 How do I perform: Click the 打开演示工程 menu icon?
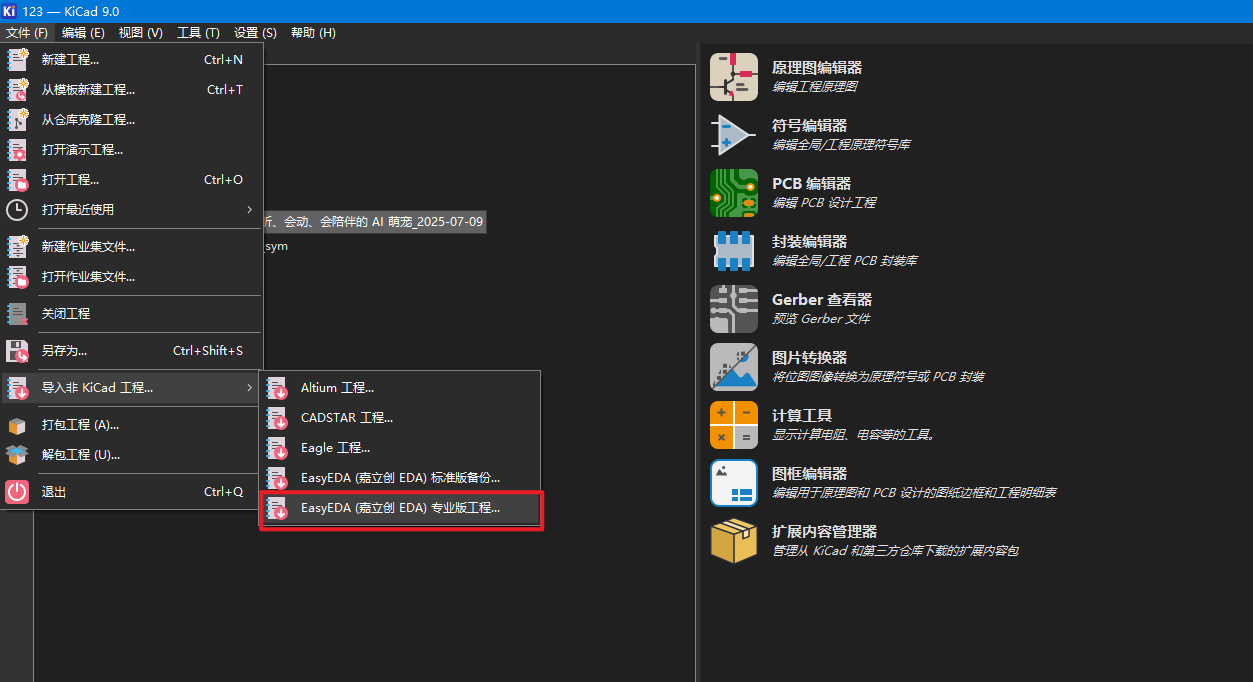click(18, 150)
